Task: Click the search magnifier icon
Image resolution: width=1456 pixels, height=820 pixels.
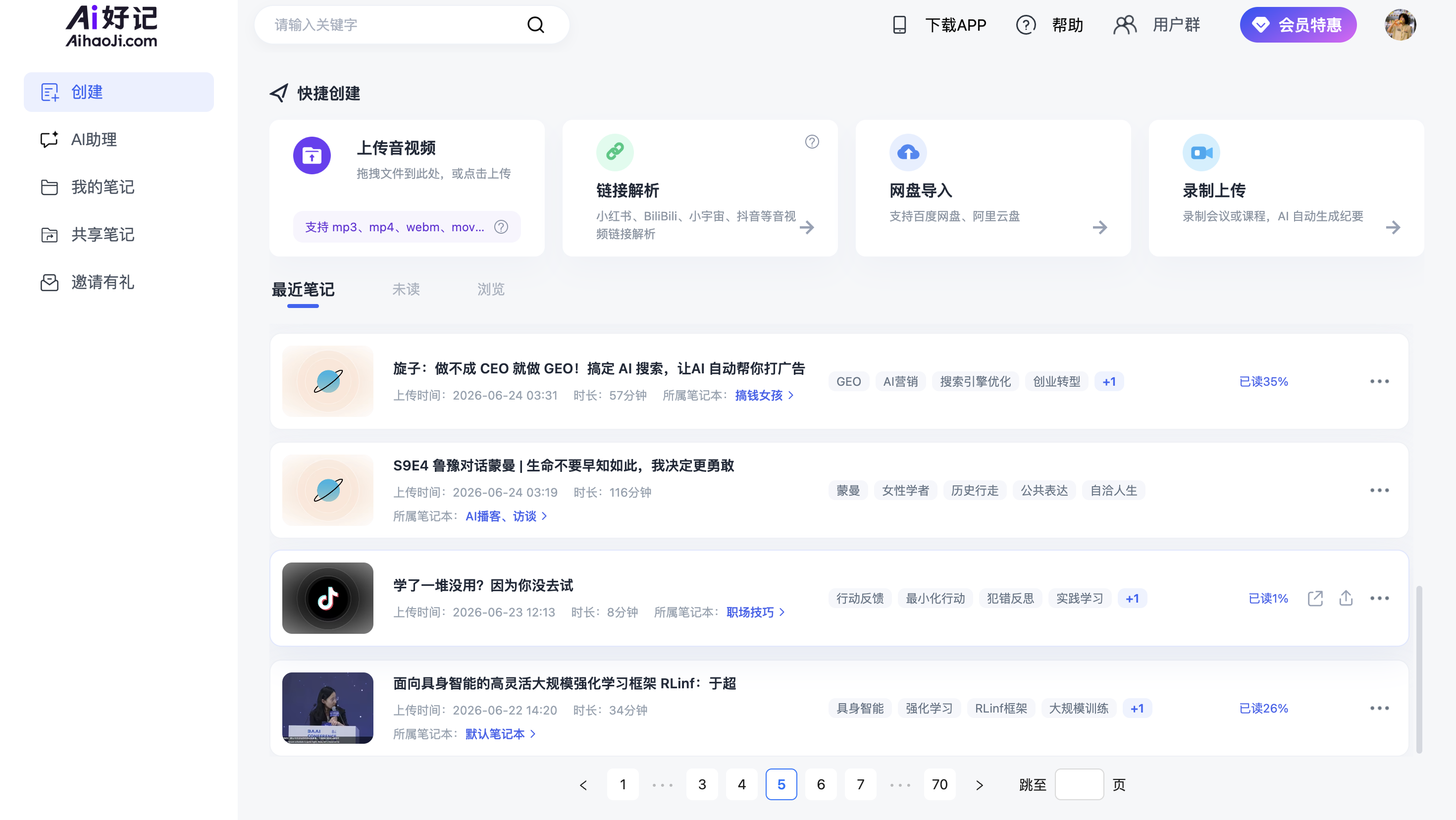Action: click(x=535, y=25)
